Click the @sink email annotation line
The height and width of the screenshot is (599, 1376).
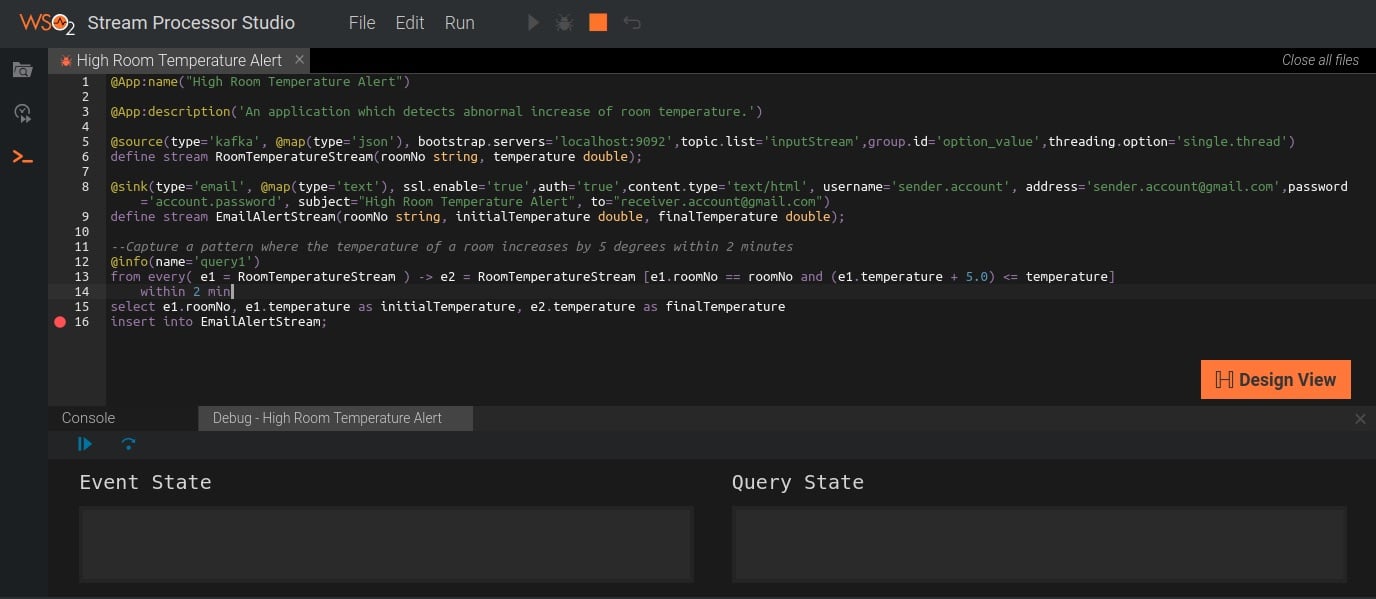(x=729, y=194)
